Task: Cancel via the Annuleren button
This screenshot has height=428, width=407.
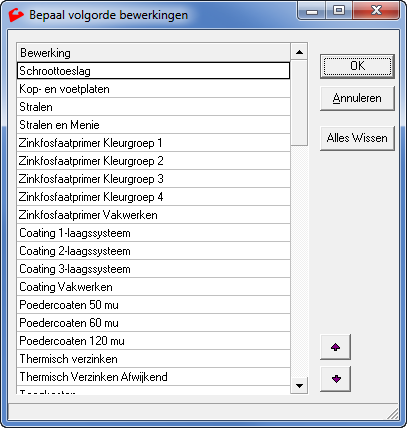Action: tap(357, 98)
